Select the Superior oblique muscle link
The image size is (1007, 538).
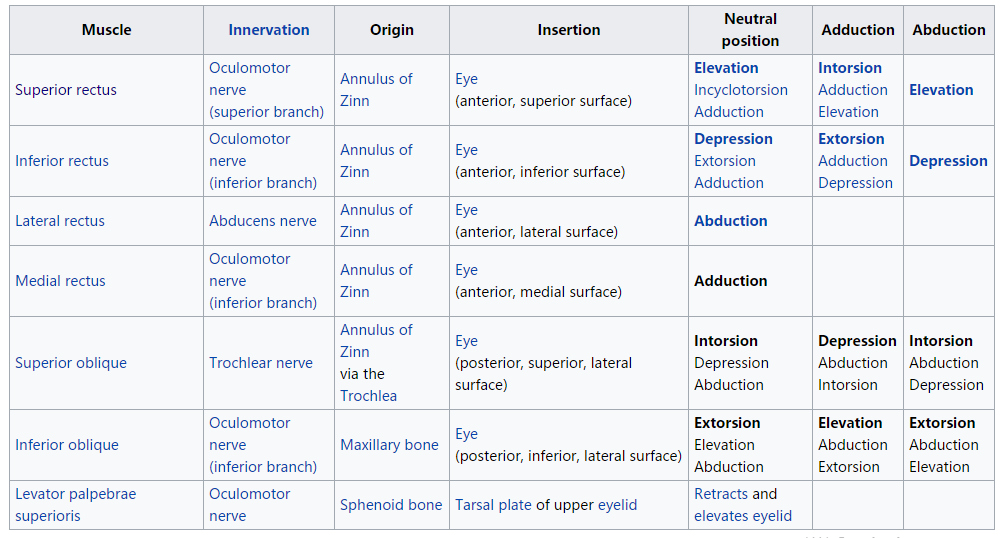point(71,363)
